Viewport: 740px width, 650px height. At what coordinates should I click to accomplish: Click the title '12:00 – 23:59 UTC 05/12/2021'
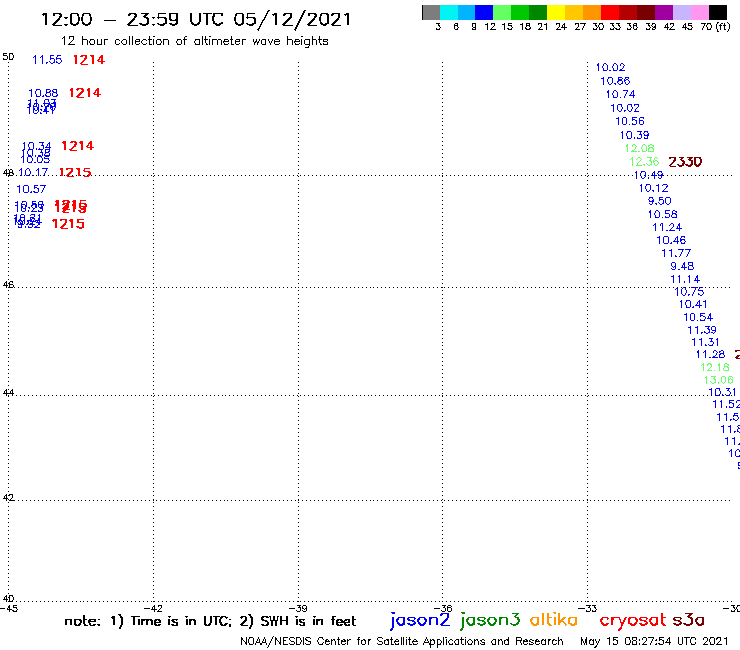point(196,19)
